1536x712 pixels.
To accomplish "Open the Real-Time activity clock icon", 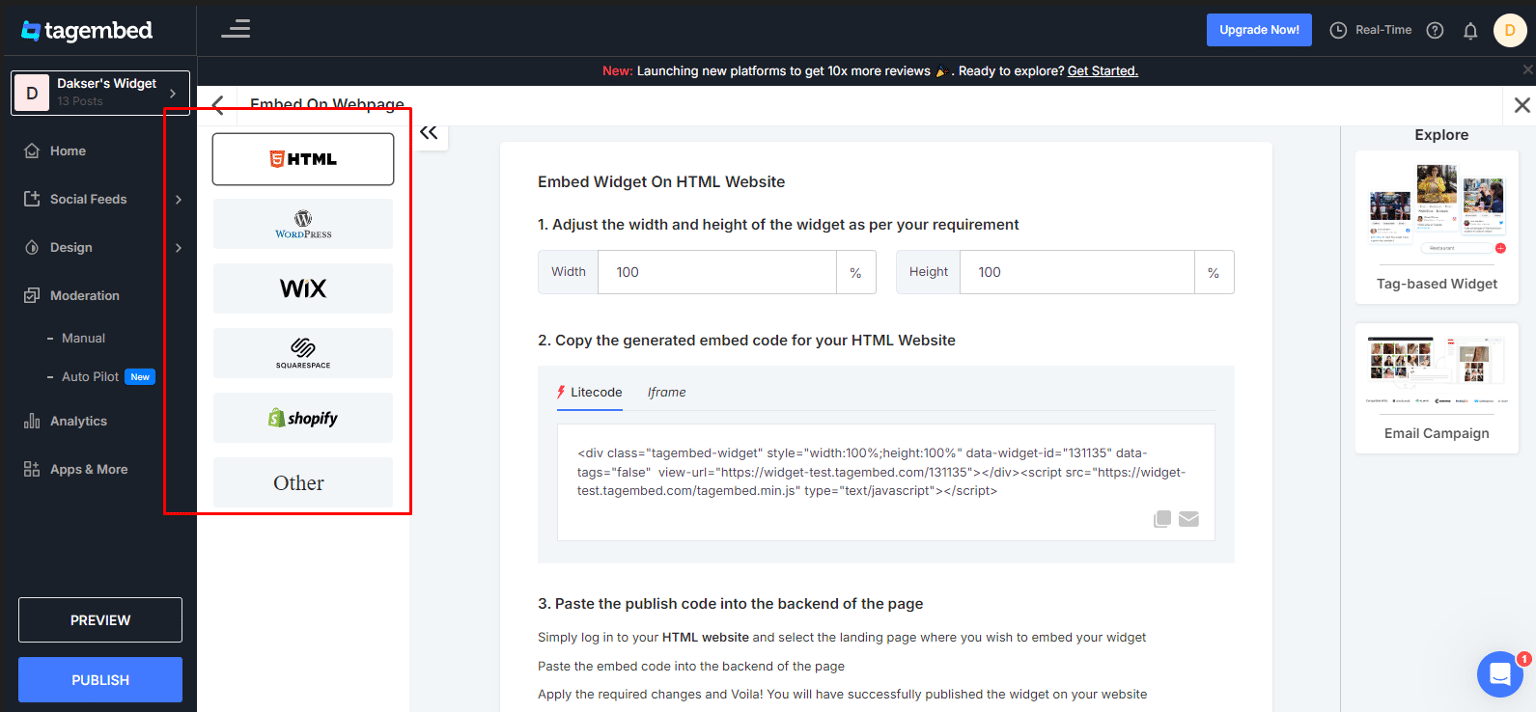I will (1338, 30).
